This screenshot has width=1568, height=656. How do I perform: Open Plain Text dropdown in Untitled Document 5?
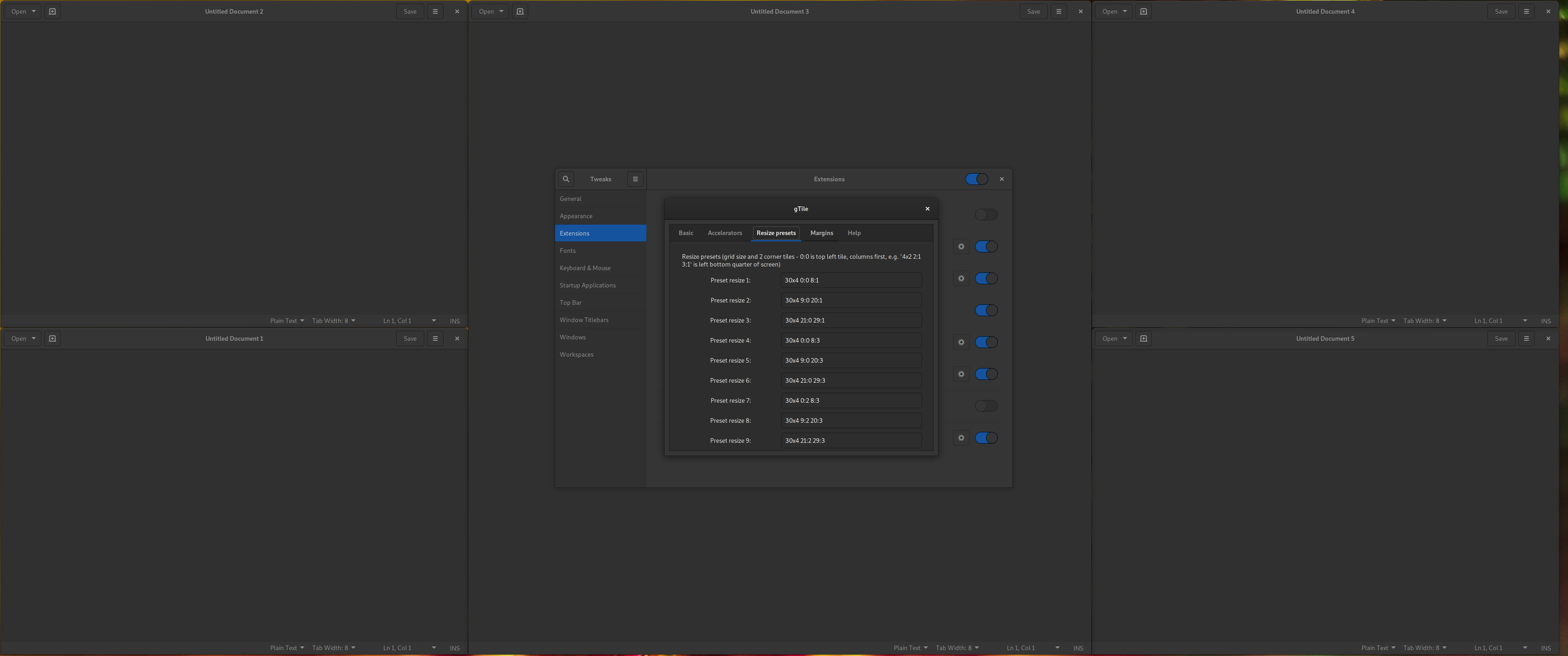(x=1378, y=648)
